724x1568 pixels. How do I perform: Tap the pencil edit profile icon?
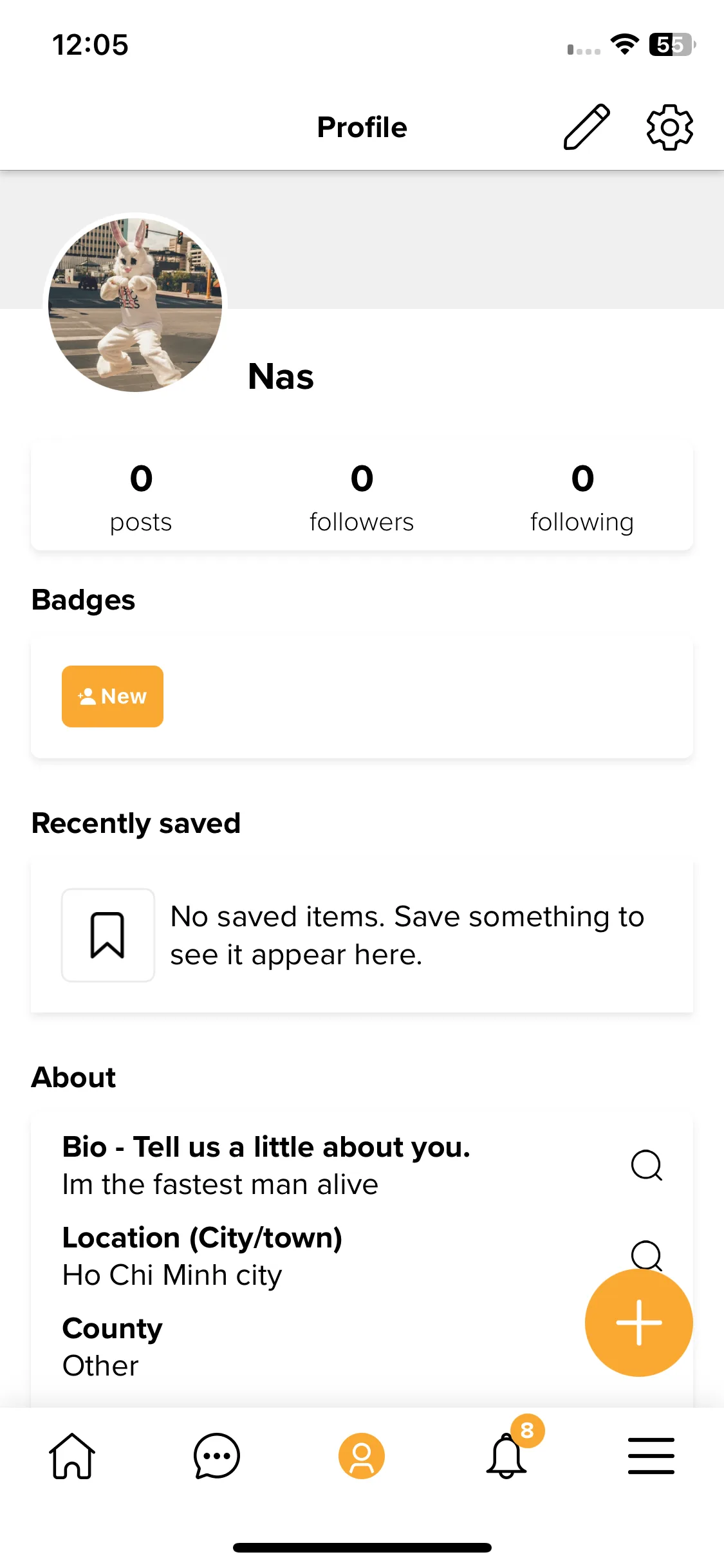pos(586,127)
